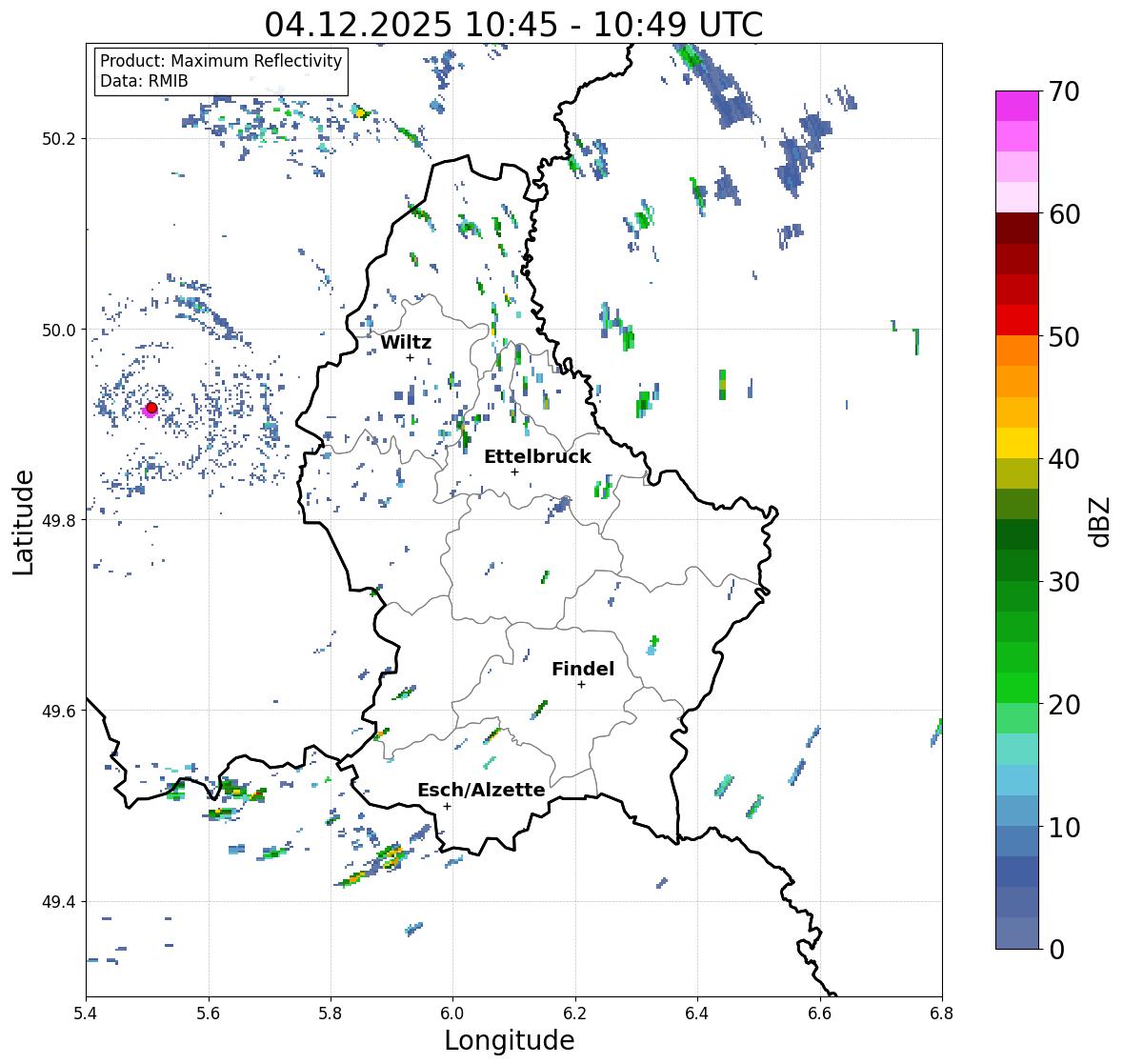Click the Longitude axis label

coord(510,1040)
